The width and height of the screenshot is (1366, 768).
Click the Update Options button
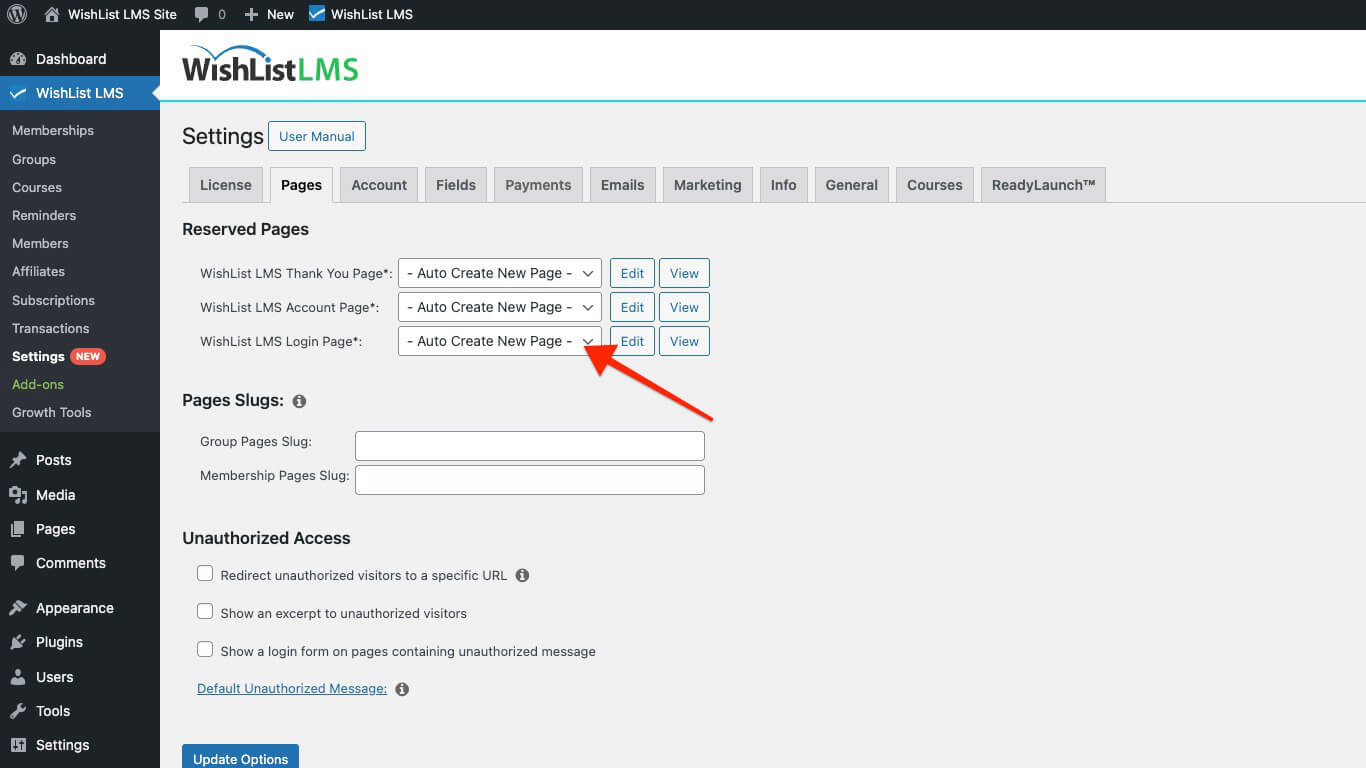(240, 757)
